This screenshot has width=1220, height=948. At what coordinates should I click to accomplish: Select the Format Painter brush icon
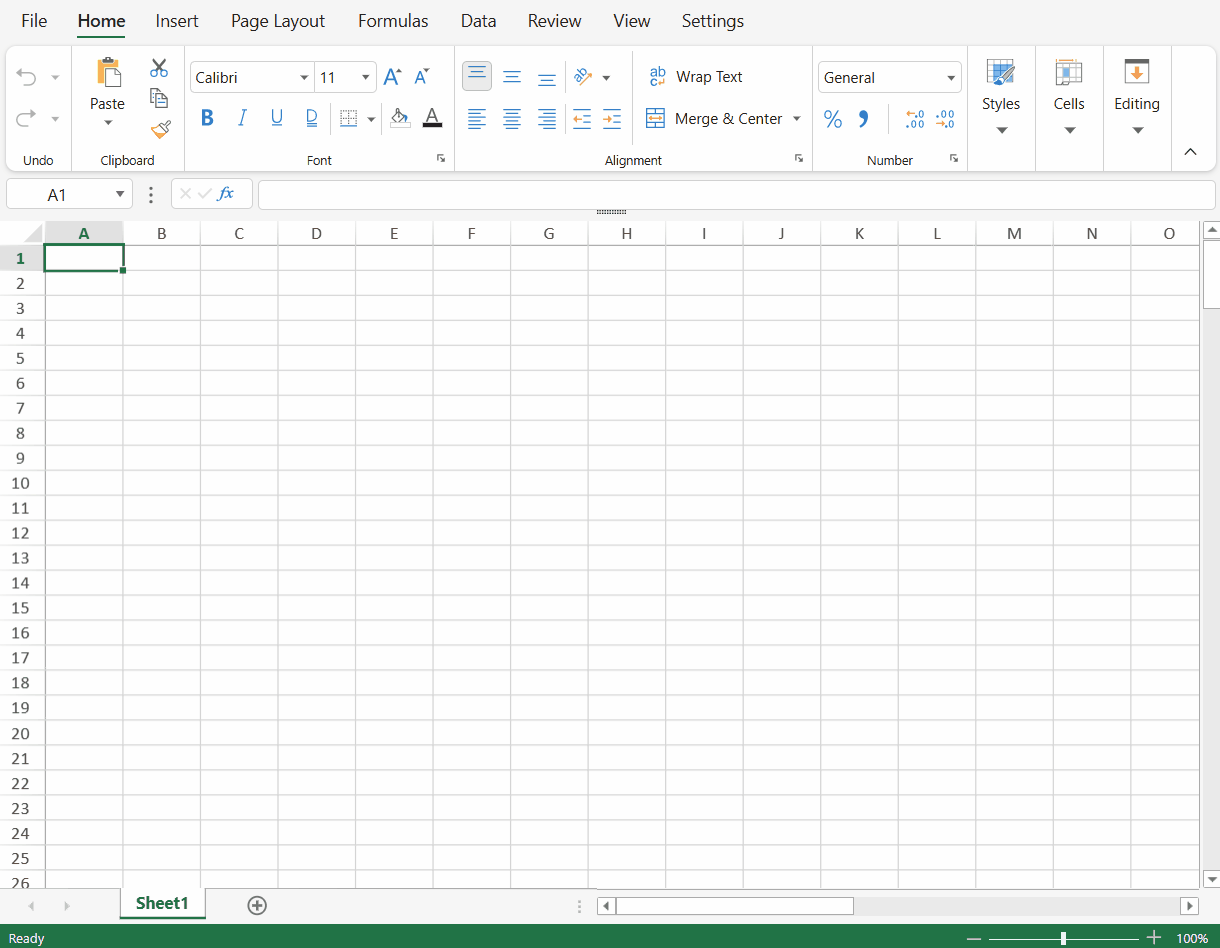click(x=160, y=129)
